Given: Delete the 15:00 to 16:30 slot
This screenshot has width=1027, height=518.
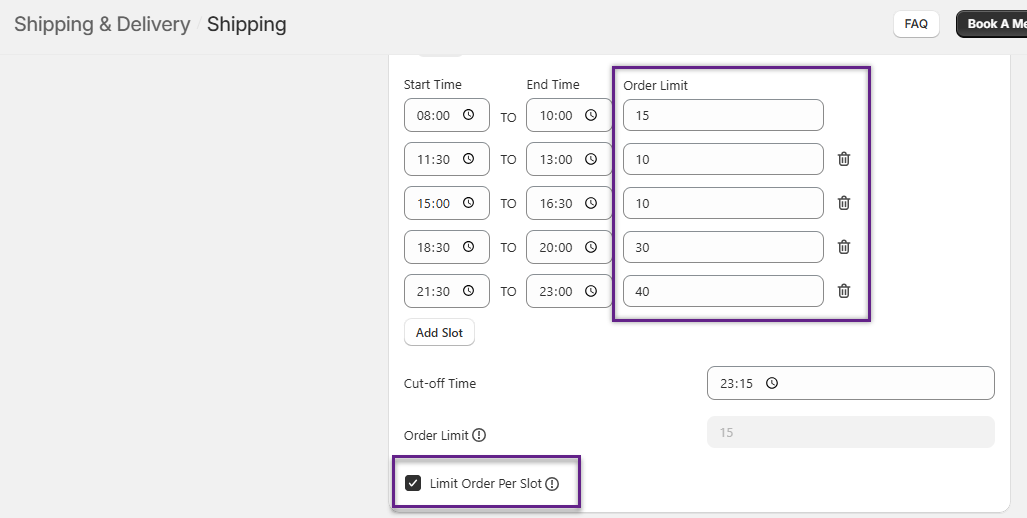Looking at the screenshot, I should point(844,203).
